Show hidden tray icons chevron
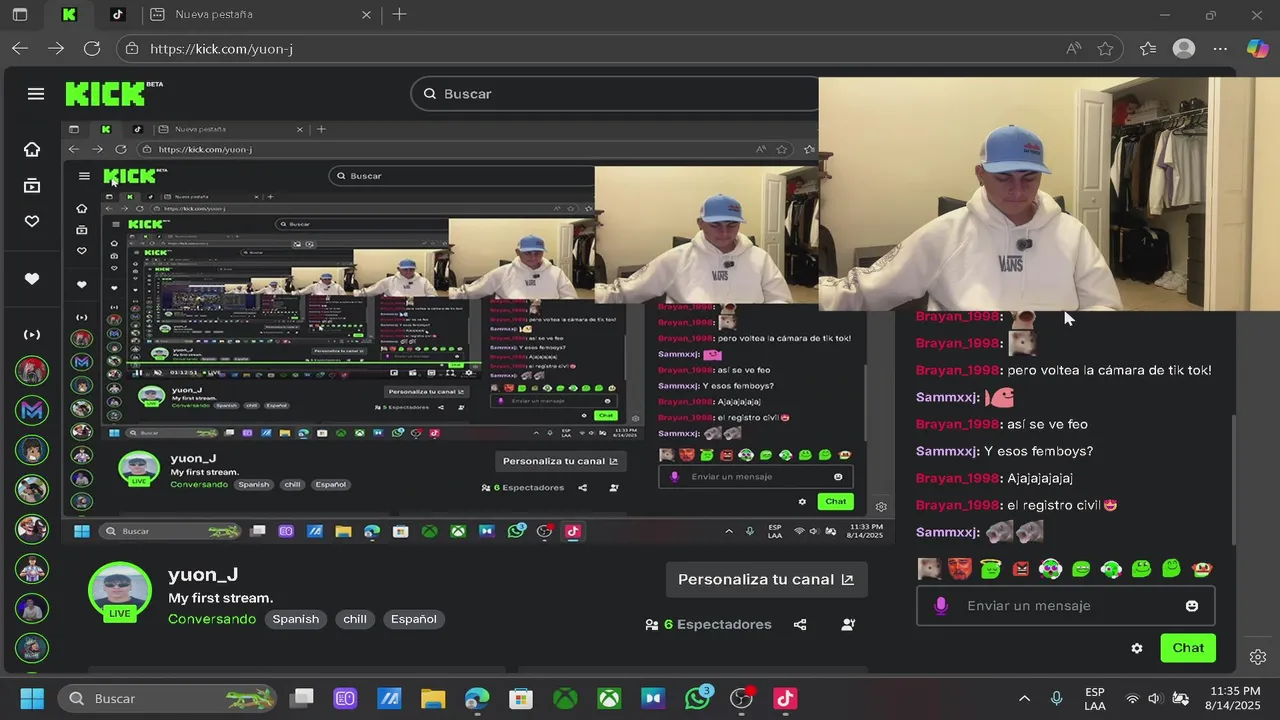1280x720 pixels. (x=1024, y=698)
